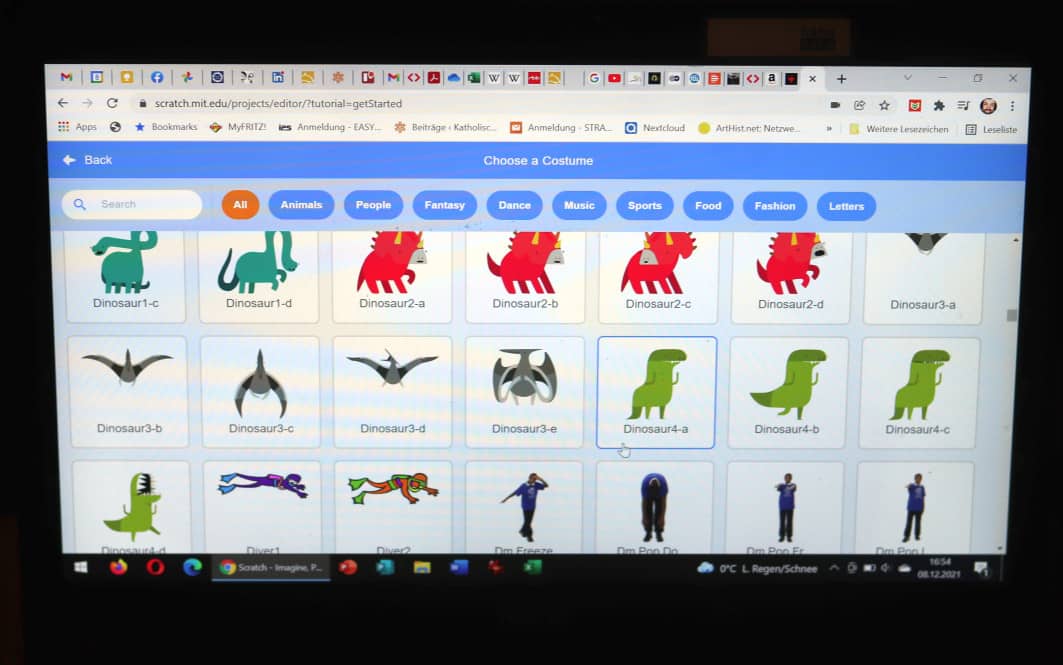Filter costumes by Fashion
Screen dimensions: 1063x665
(x=775, y=206)
